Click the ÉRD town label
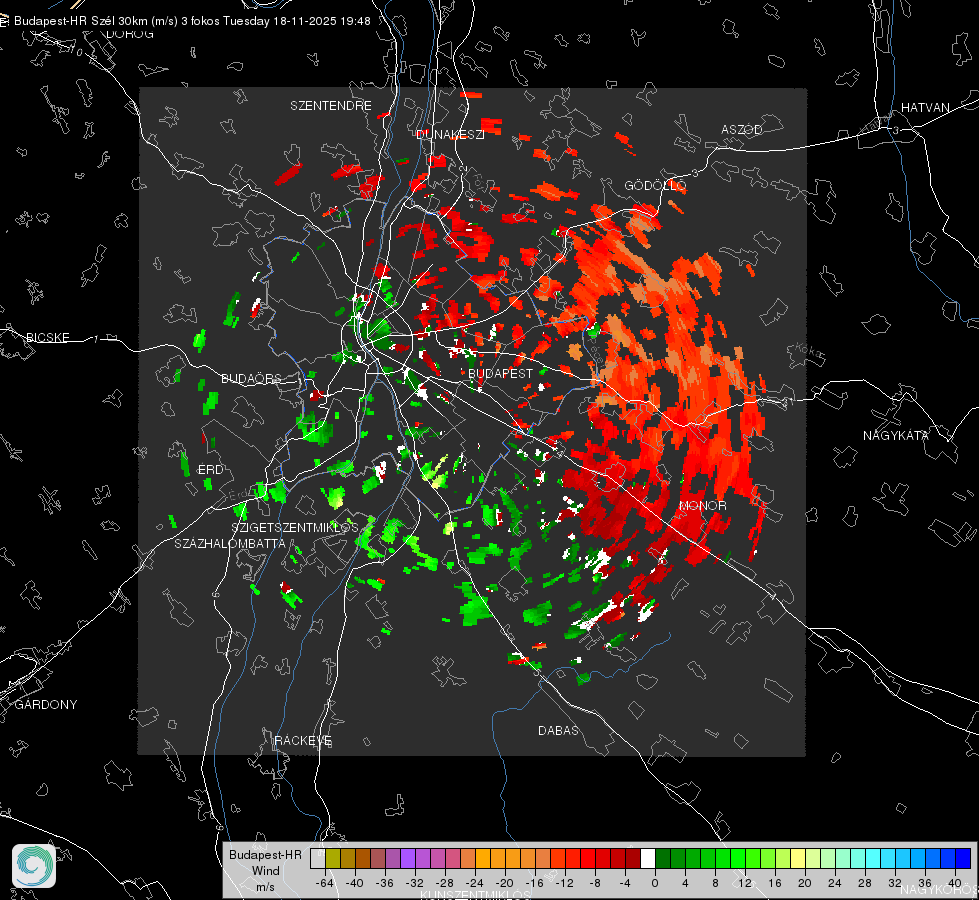This screenshot has height=900, width=979. click(210, 470)
